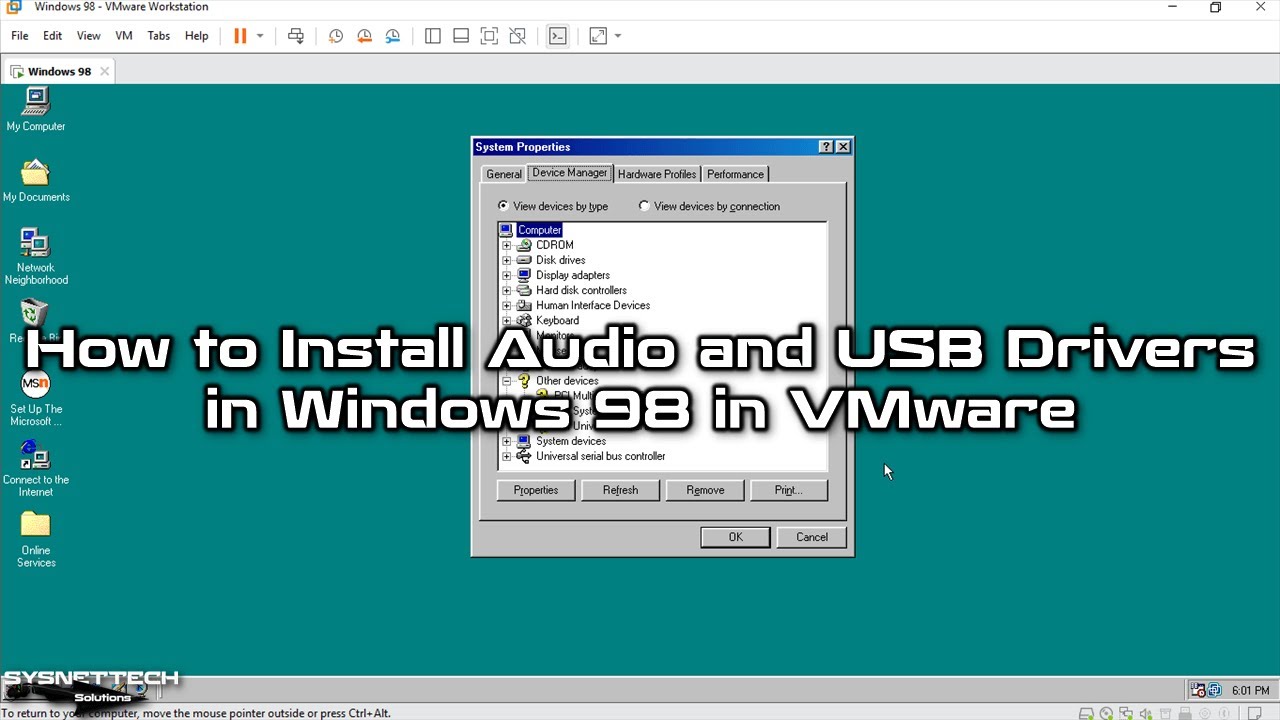Expand the Disk drives category
The height and width of the screenshot is (720, 1280).
click(507, 260)
